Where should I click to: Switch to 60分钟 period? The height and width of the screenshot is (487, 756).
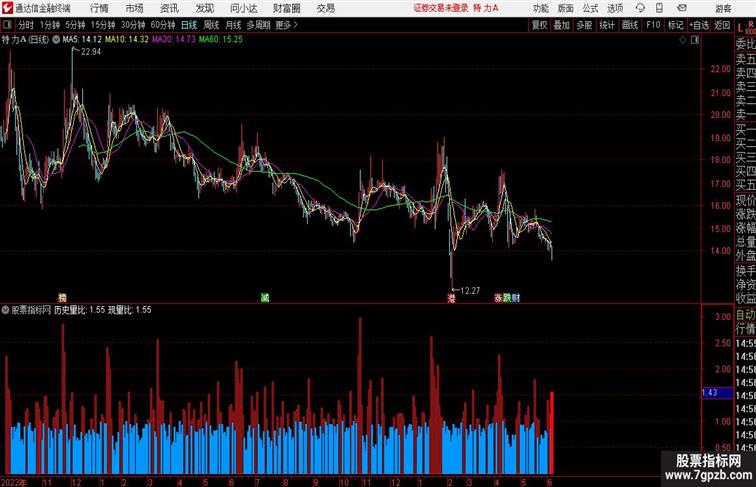point(163,25)
